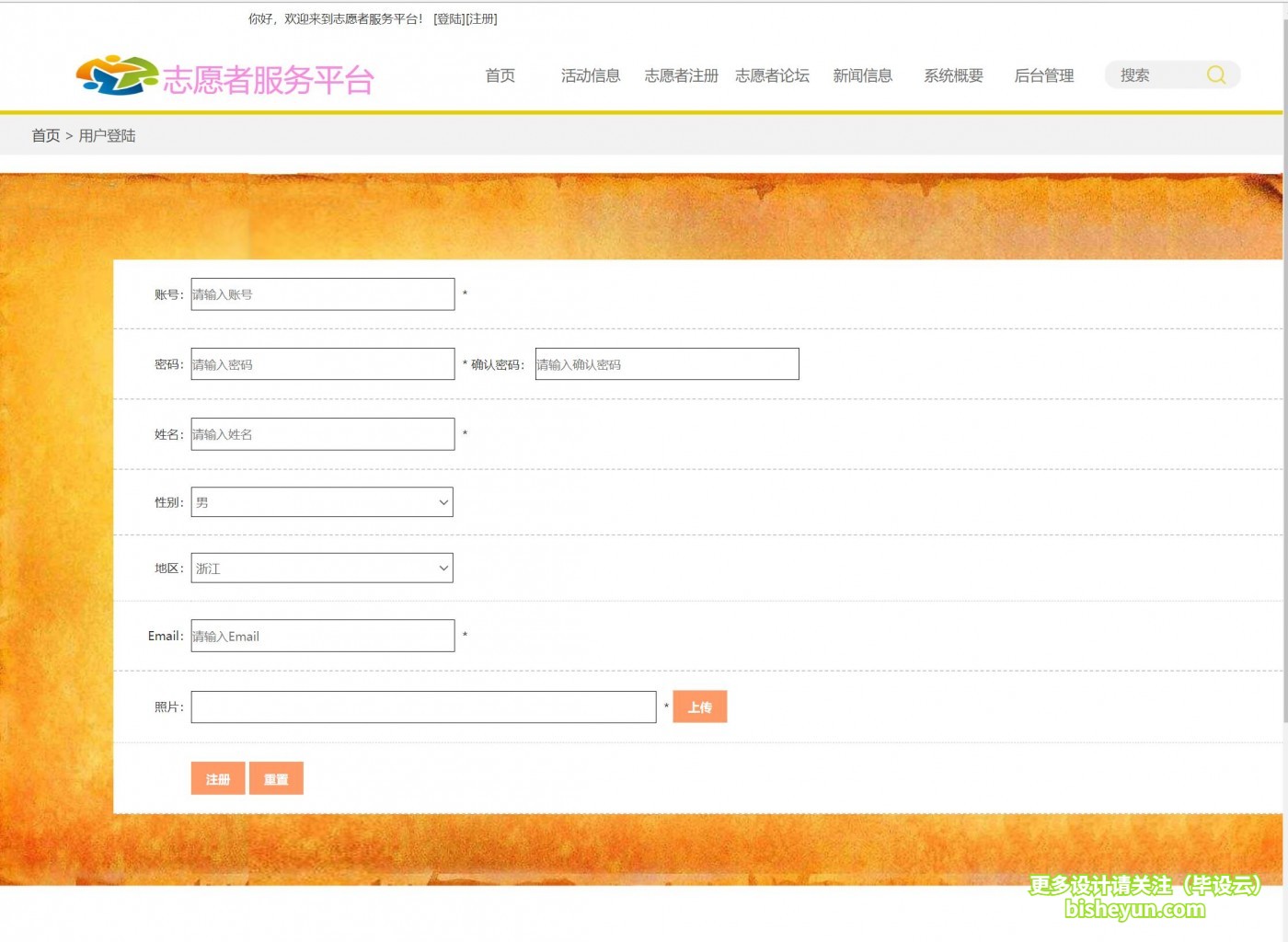Click the 首页 breadcrumb link
Screen dimensions: 1288x942
pos(46,136)
